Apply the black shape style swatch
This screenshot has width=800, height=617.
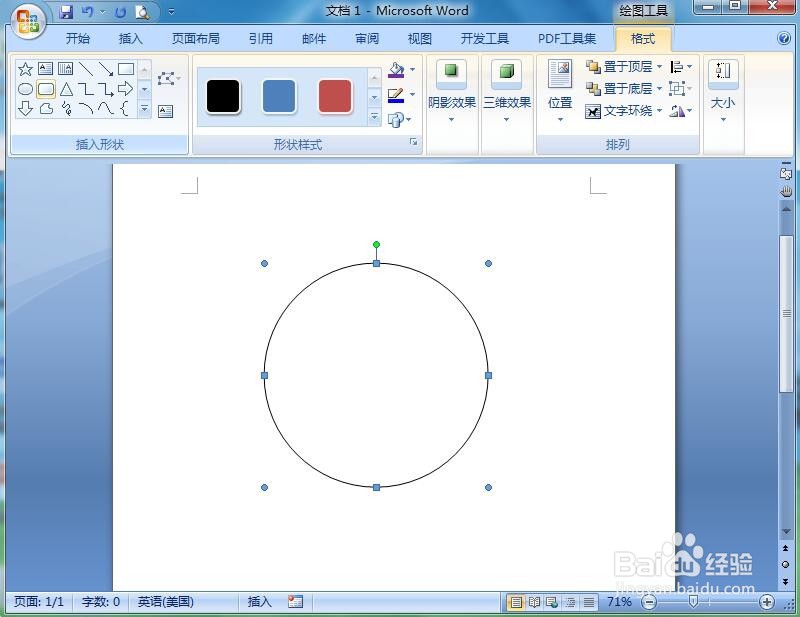[x=223, y=96]
